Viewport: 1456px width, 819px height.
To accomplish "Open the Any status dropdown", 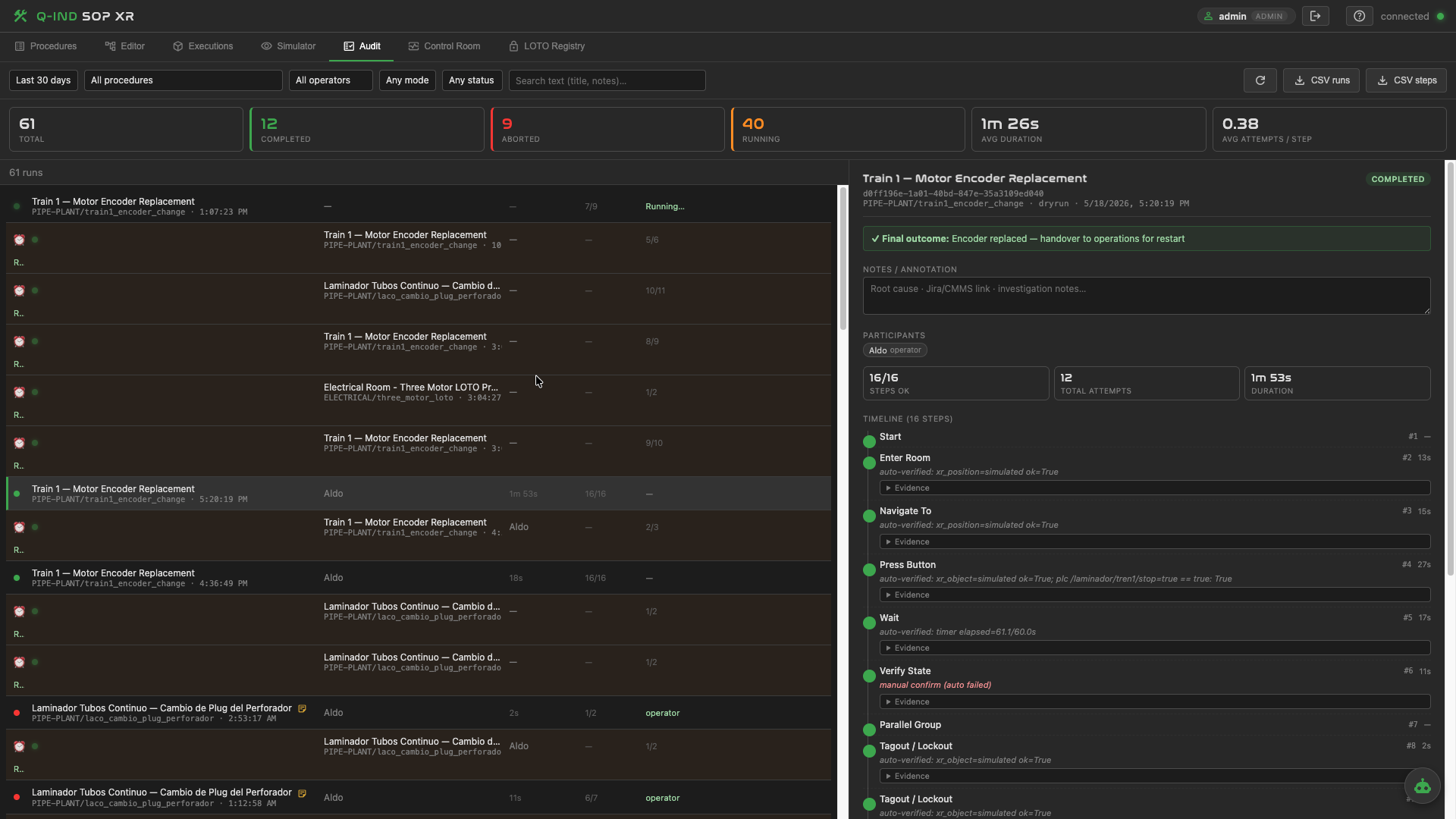I will pyautogui.click(x=471, y=80).
